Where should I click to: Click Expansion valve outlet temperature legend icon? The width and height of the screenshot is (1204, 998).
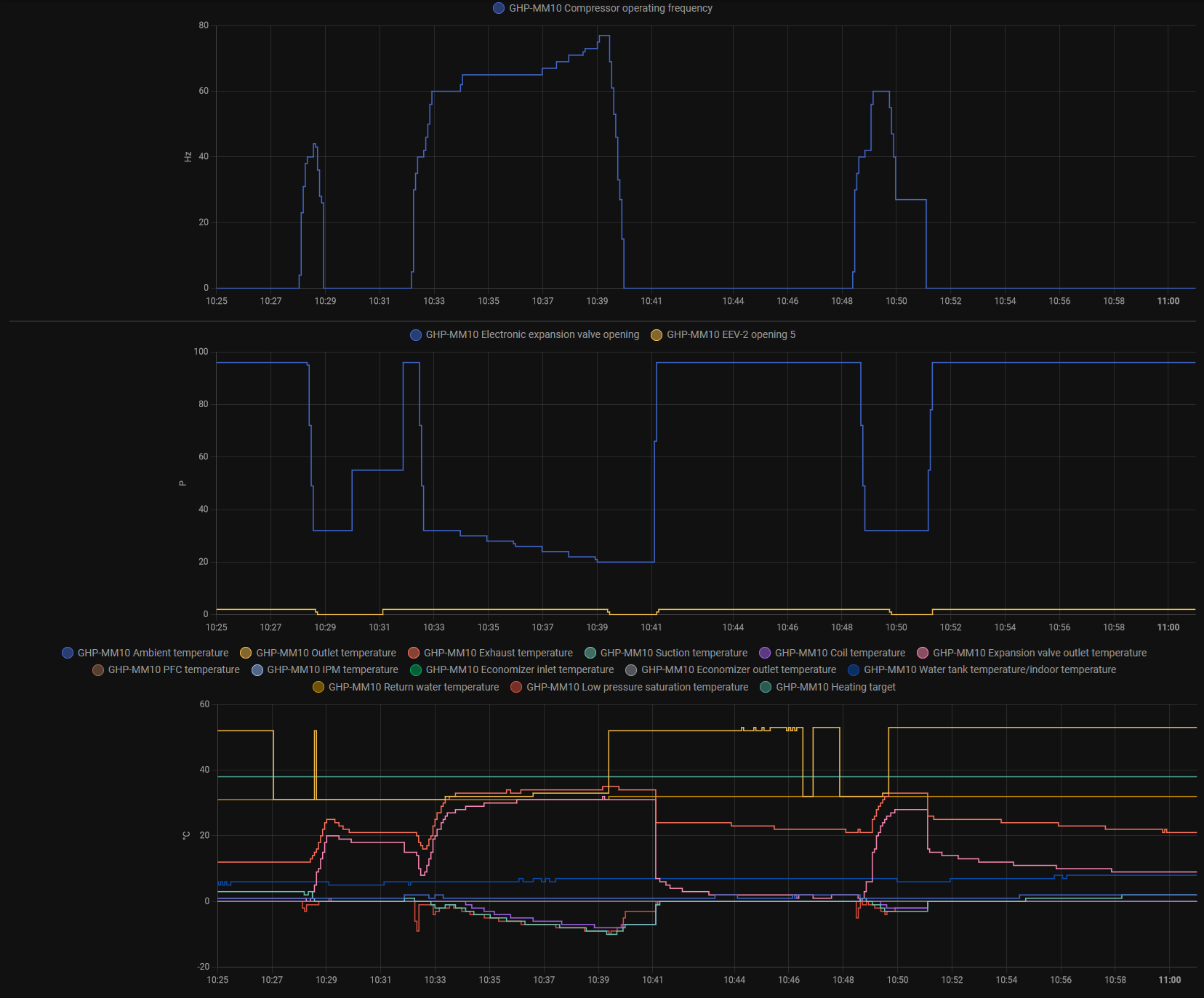(x=923, y=653)
